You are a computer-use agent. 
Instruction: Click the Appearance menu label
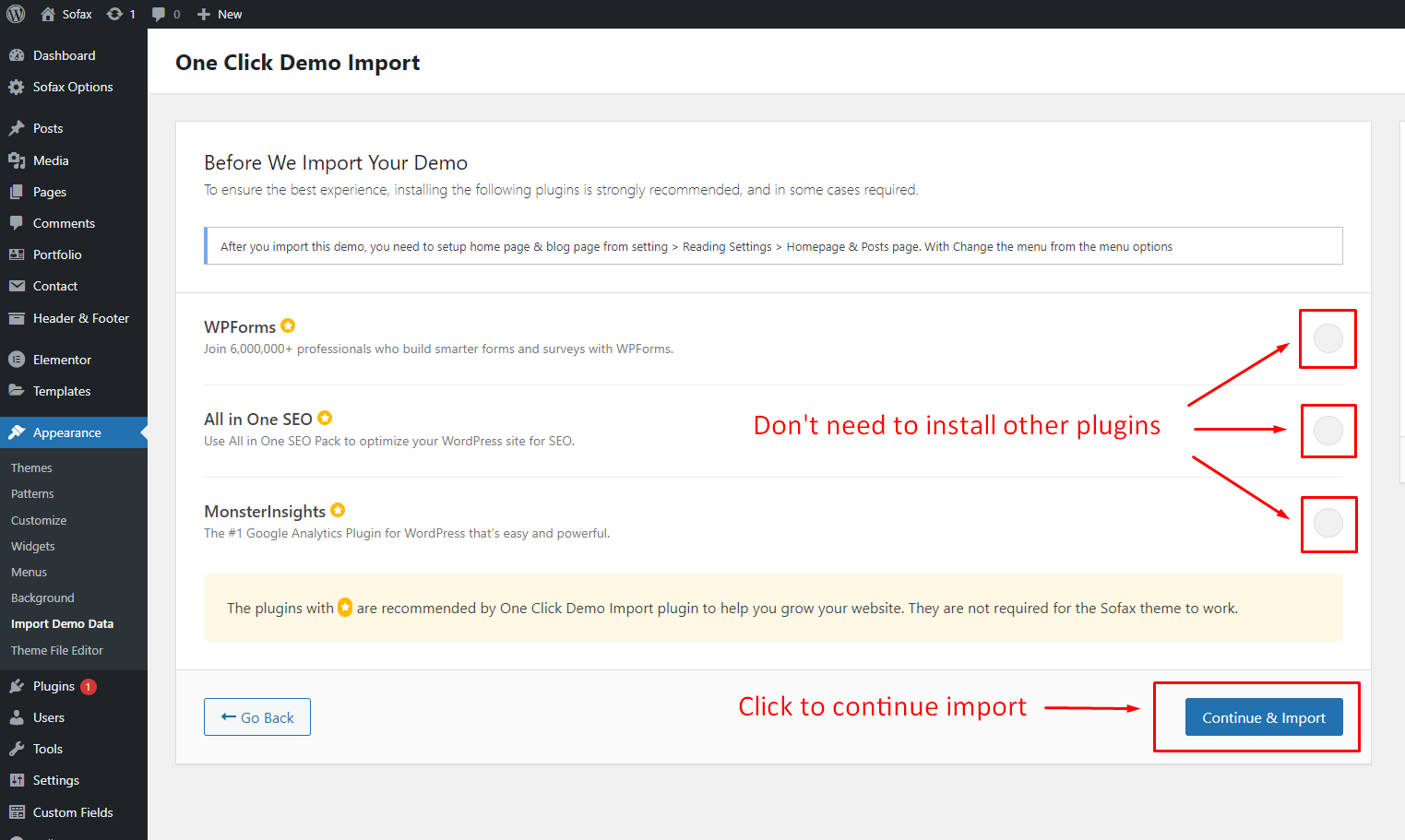point(67,432)
